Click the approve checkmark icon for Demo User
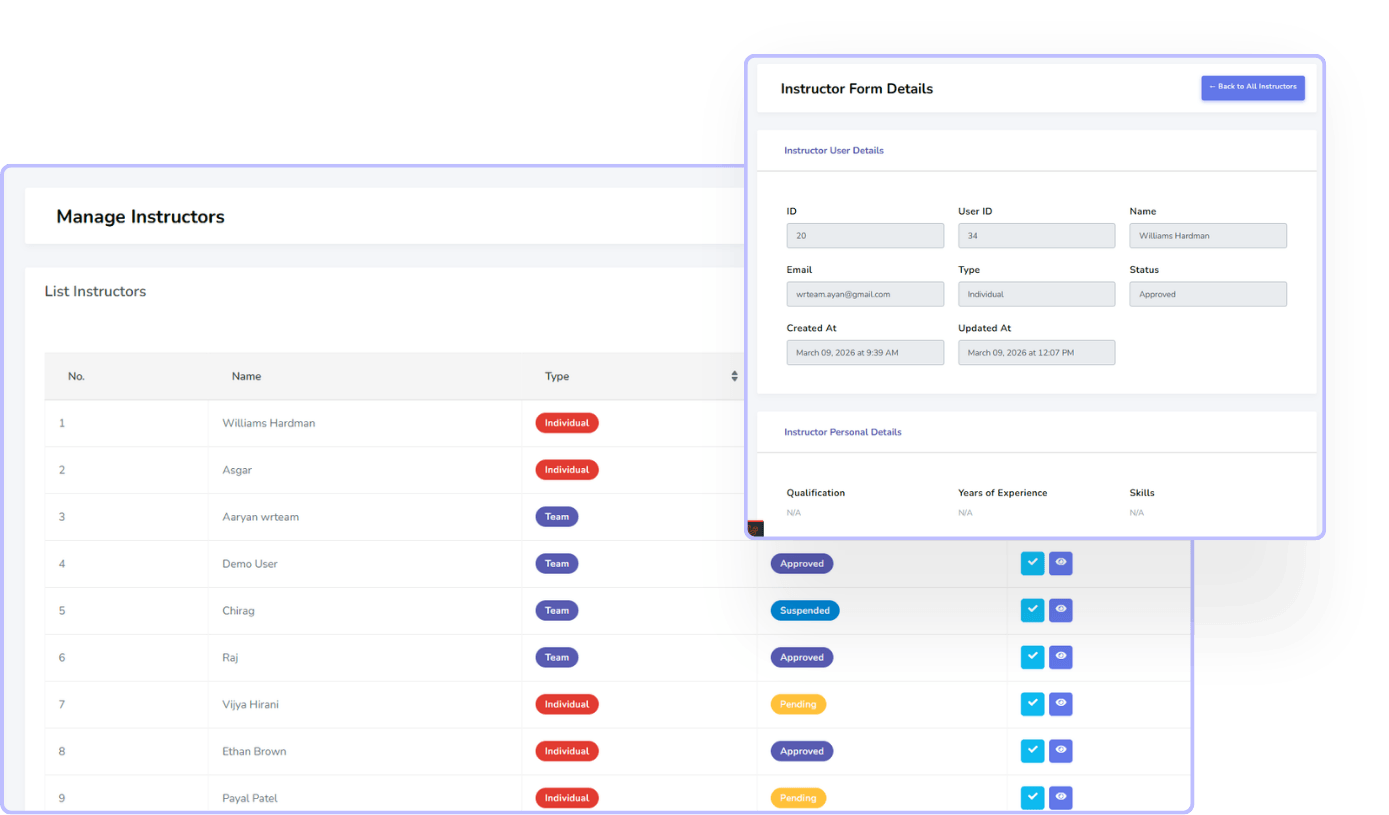This screenshot has height=815, width=1389. click(1032, 563)
